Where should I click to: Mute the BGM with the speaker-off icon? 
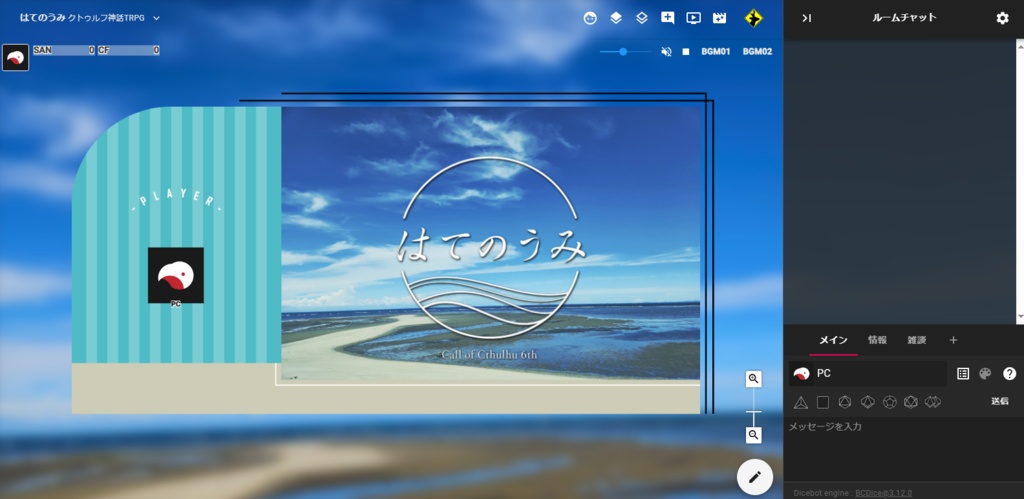[666, 52]
